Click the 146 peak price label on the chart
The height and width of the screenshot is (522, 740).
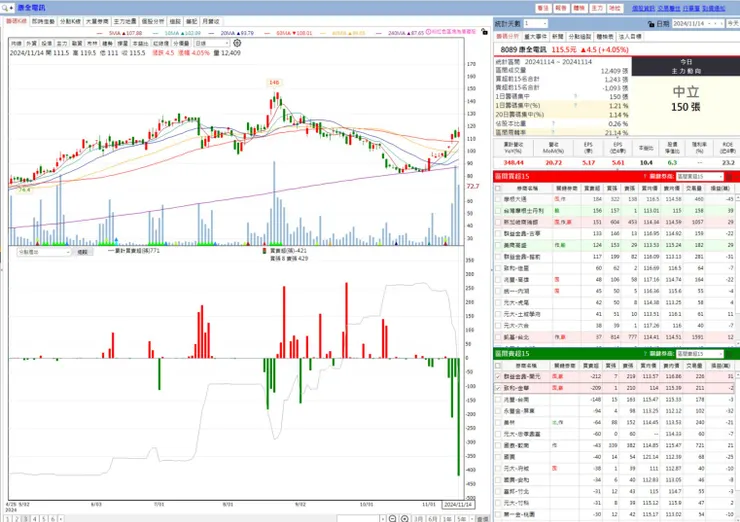point(274,83)
